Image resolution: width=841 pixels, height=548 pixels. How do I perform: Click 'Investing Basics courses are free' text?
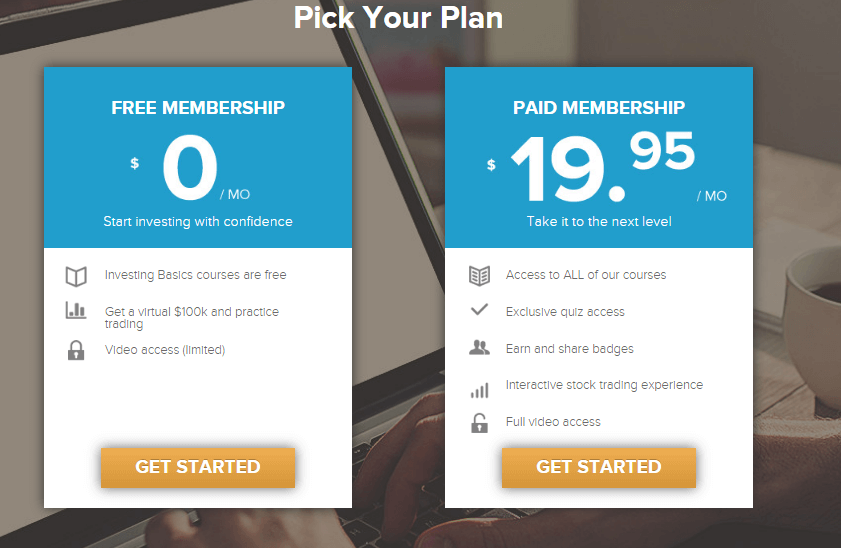(x=195, y=275)
